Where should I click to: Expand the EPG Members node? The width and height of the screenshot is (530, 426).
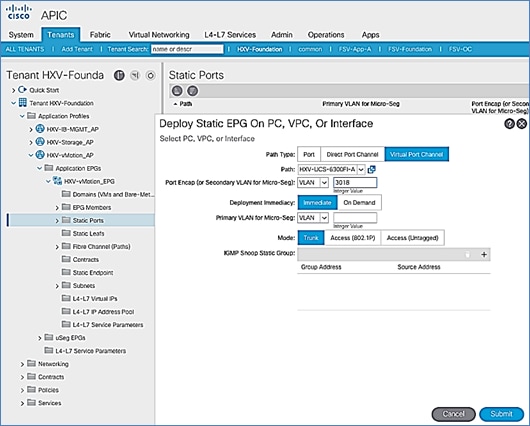57,208
